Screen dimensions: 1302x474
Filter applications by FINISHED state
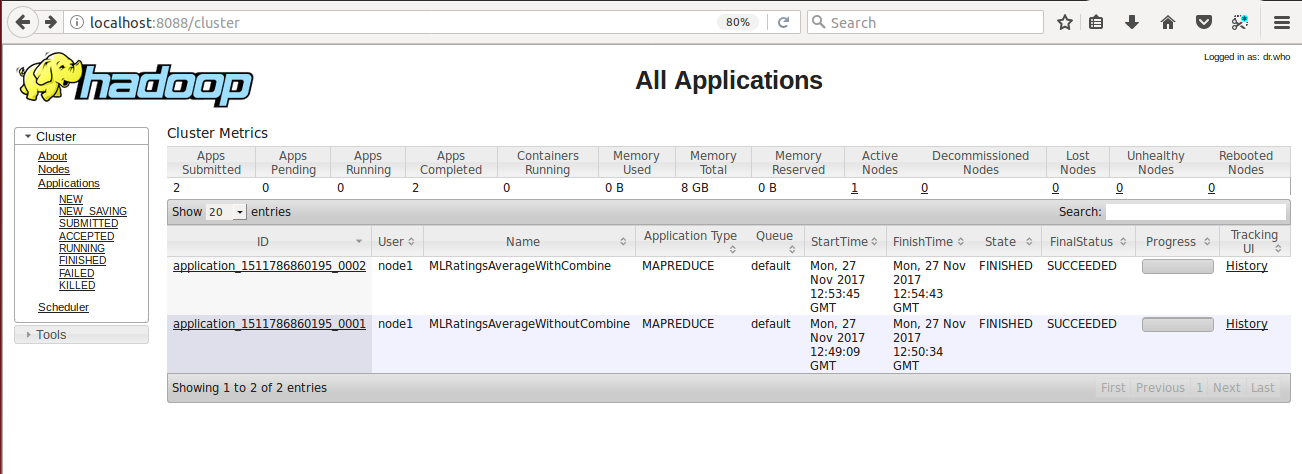(83, 260)
